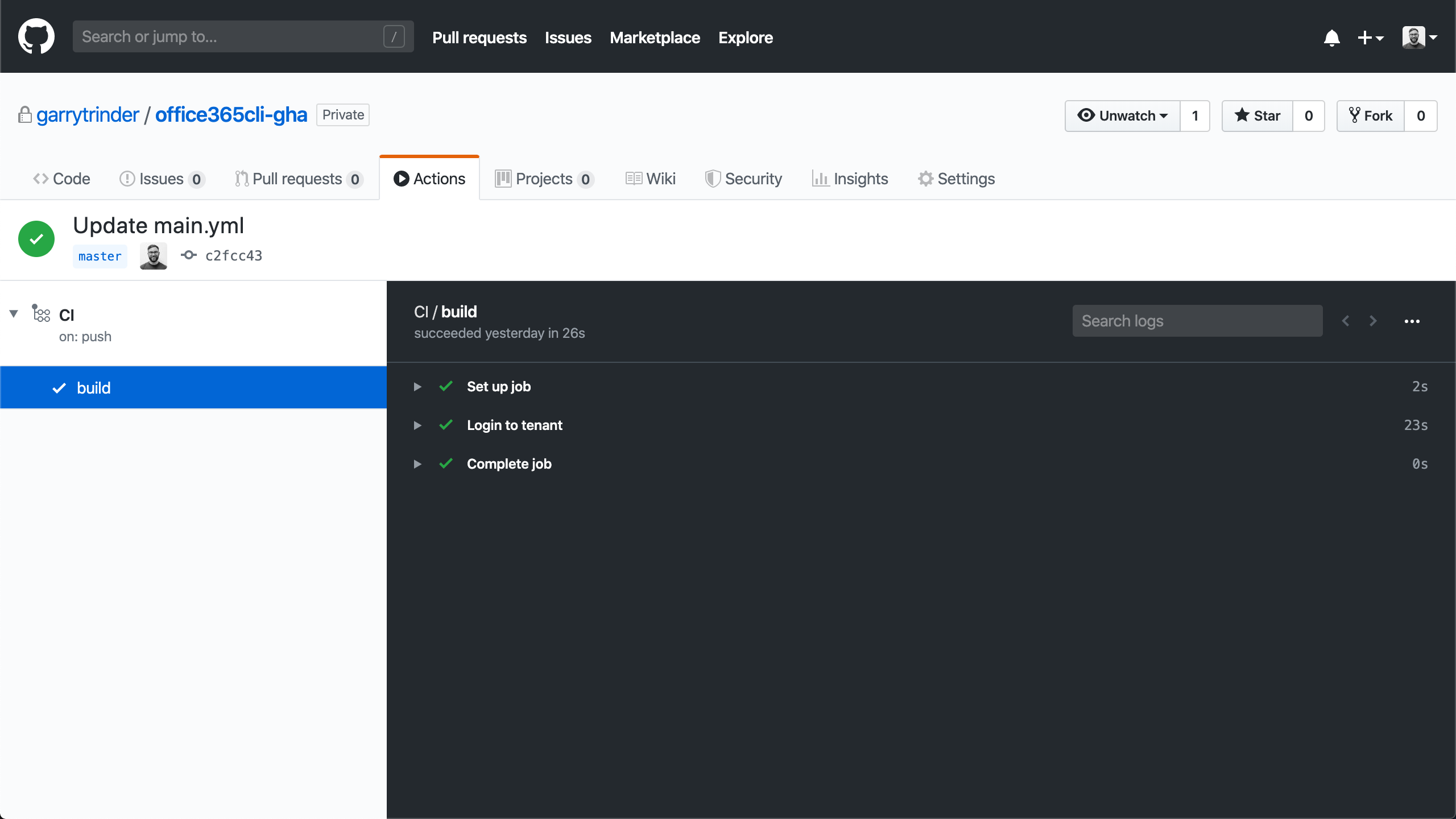1456x819 pixels.
Task: View the stargazers count
Action: coord(1309,116)
